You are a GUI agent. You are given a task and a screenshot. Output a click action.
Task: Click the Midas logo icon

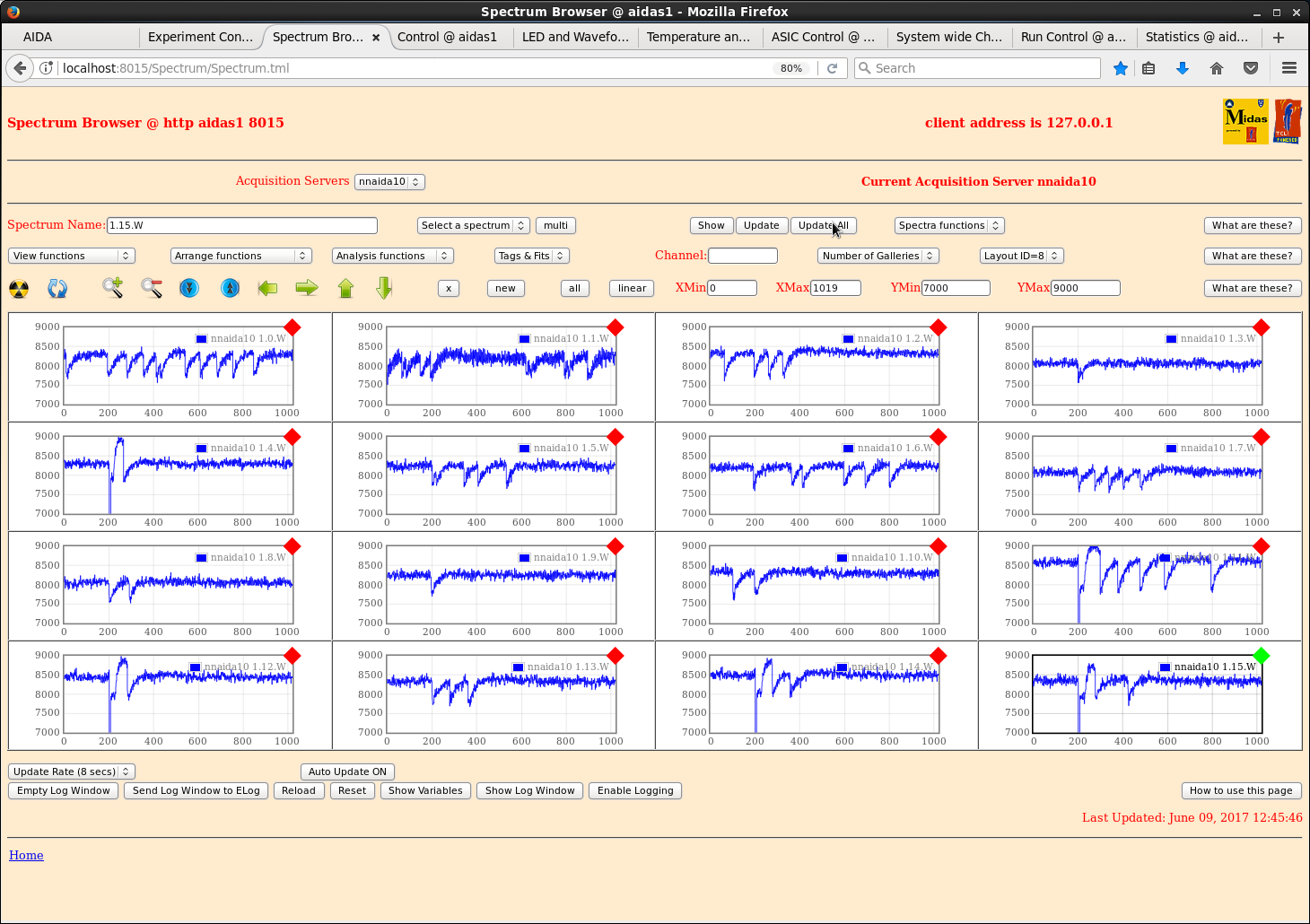(1245, 121)
